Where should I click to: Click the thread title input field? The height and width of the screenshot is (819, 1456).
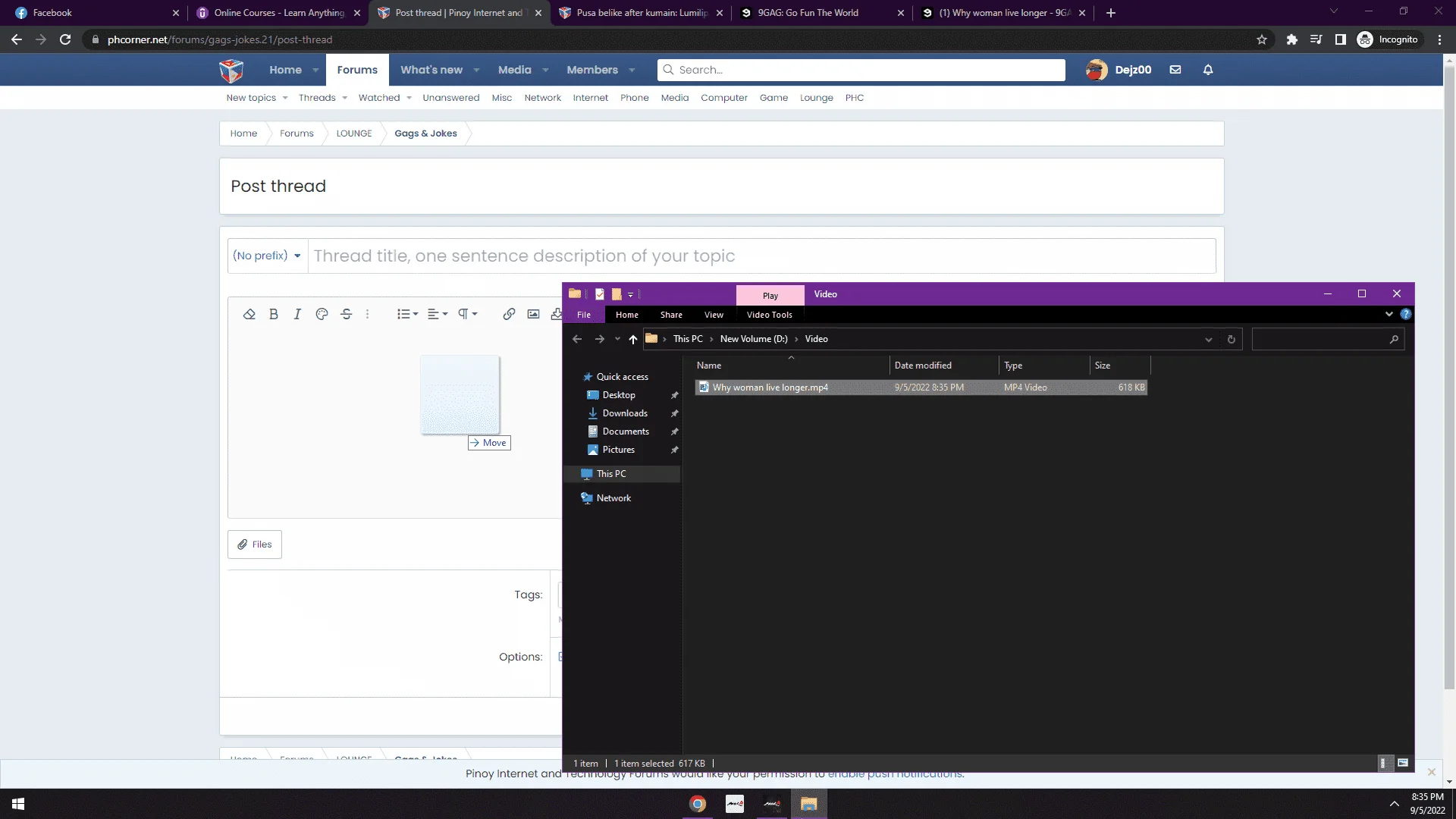pos(761,256)
